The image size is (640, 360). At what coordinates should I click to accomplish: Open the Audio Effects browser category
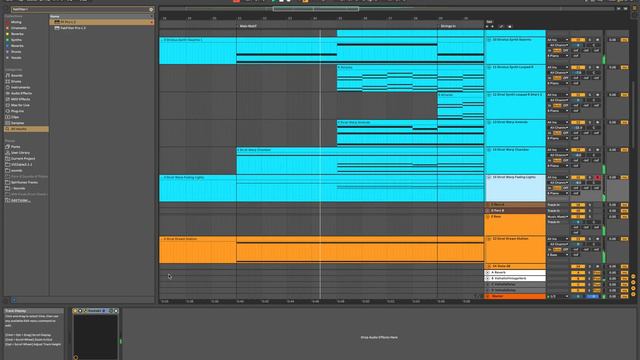(21, 93)
